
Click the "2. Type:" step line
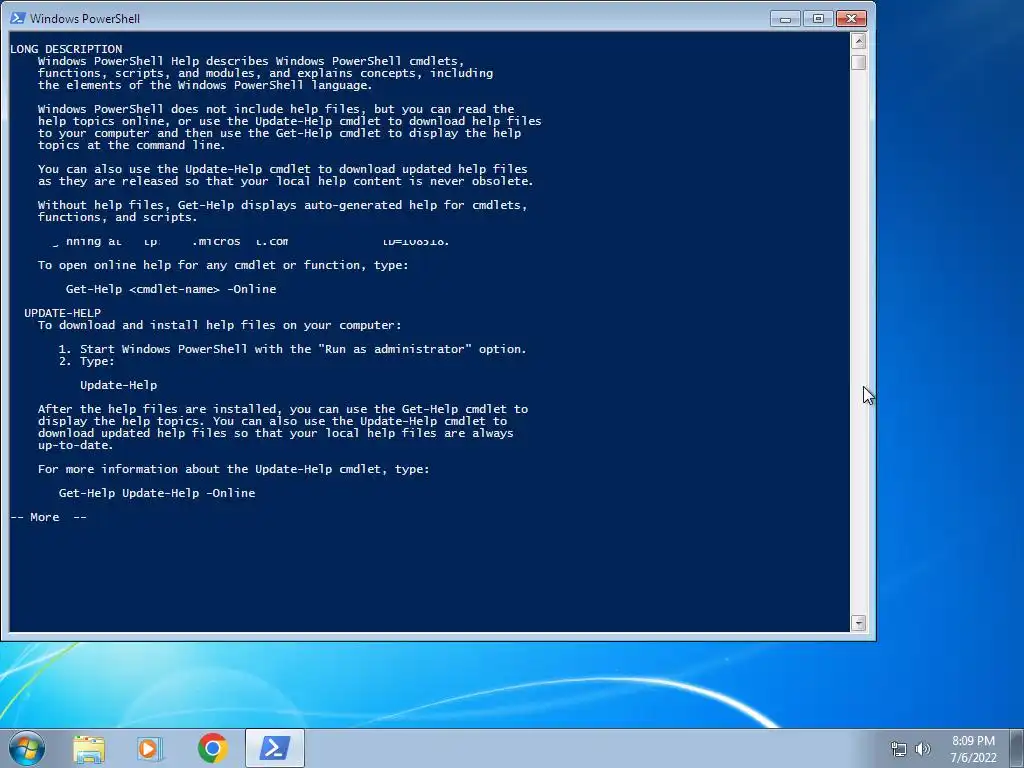click(87, 361)
